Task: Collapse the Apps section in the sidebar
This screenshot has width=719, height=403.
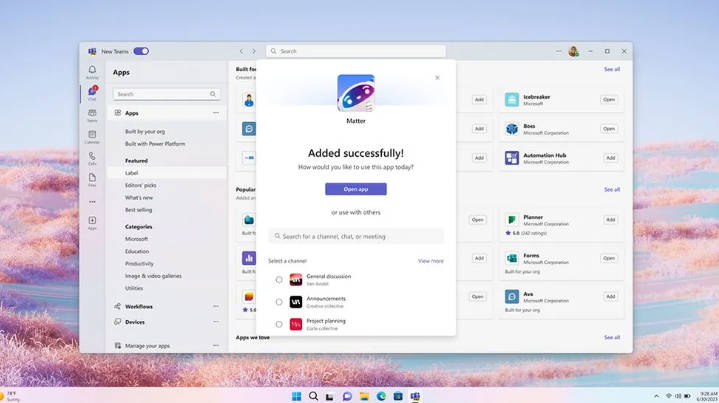Action: pyautogui.click(x=216, y=113)
